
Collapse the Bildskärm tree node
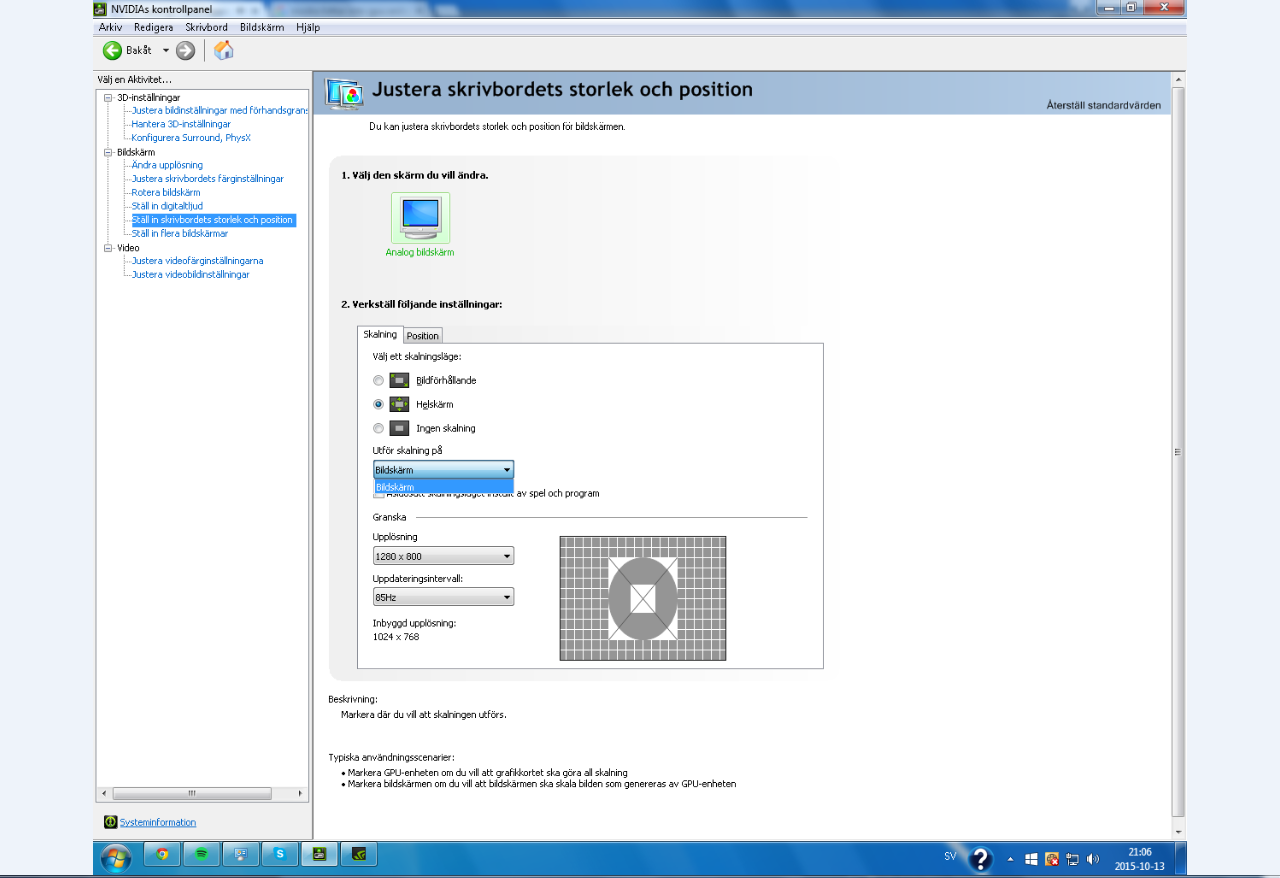pyautogui.click(x=108, y=152)
